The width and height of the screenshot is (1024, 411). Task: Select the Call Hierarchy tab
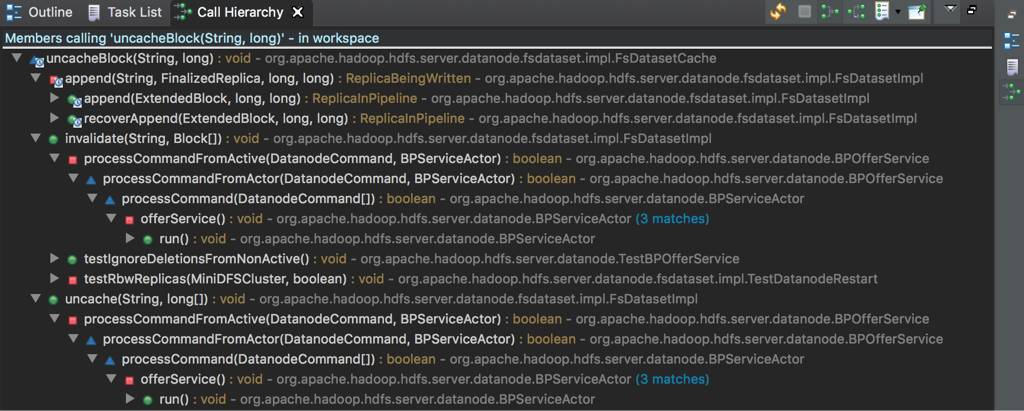[x=240, y=12]
